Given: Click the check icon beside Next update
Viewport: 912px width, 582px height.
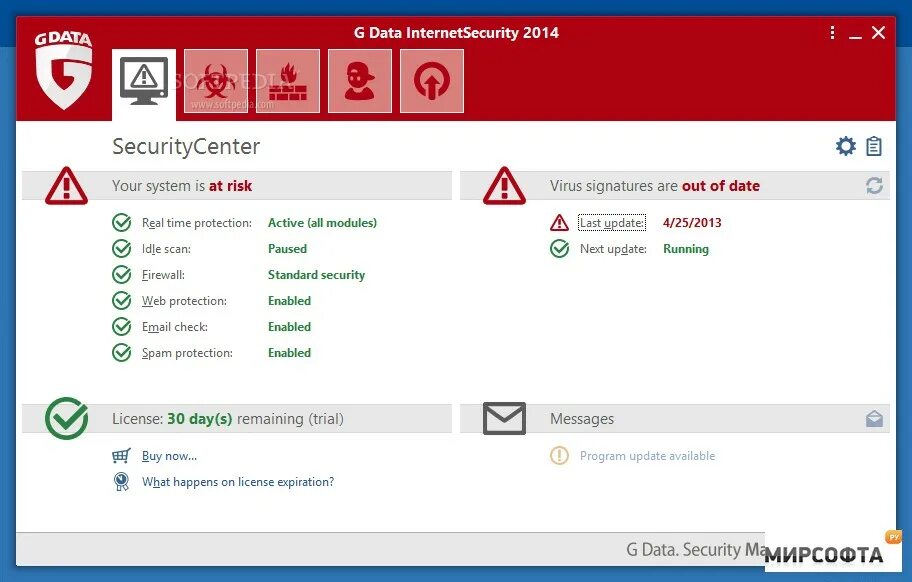Looking at the screenshot, I should (560, 249).
